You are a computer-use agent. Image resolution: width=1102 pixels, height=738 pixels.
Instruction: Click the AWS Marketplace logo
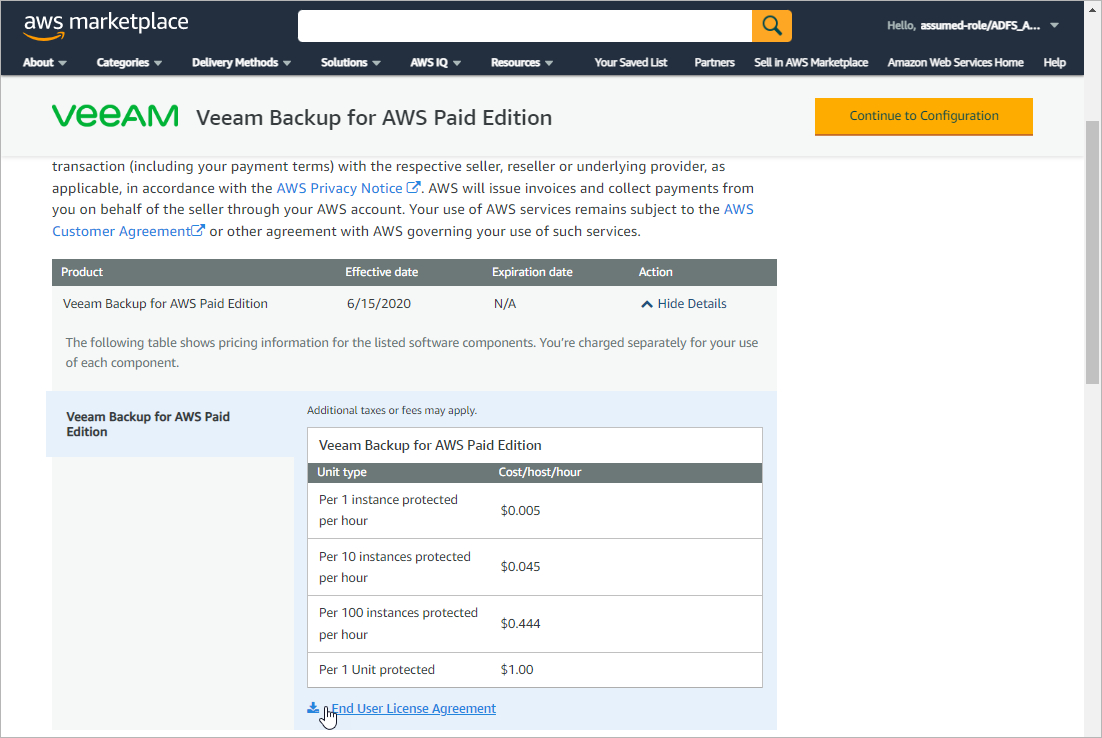click(106, 26)
